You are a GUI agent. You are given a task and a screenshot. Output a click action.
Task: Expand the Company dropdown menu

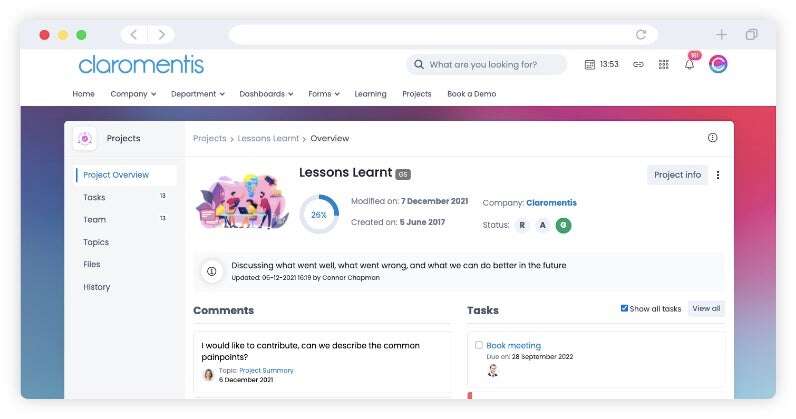tap(133, 94)
